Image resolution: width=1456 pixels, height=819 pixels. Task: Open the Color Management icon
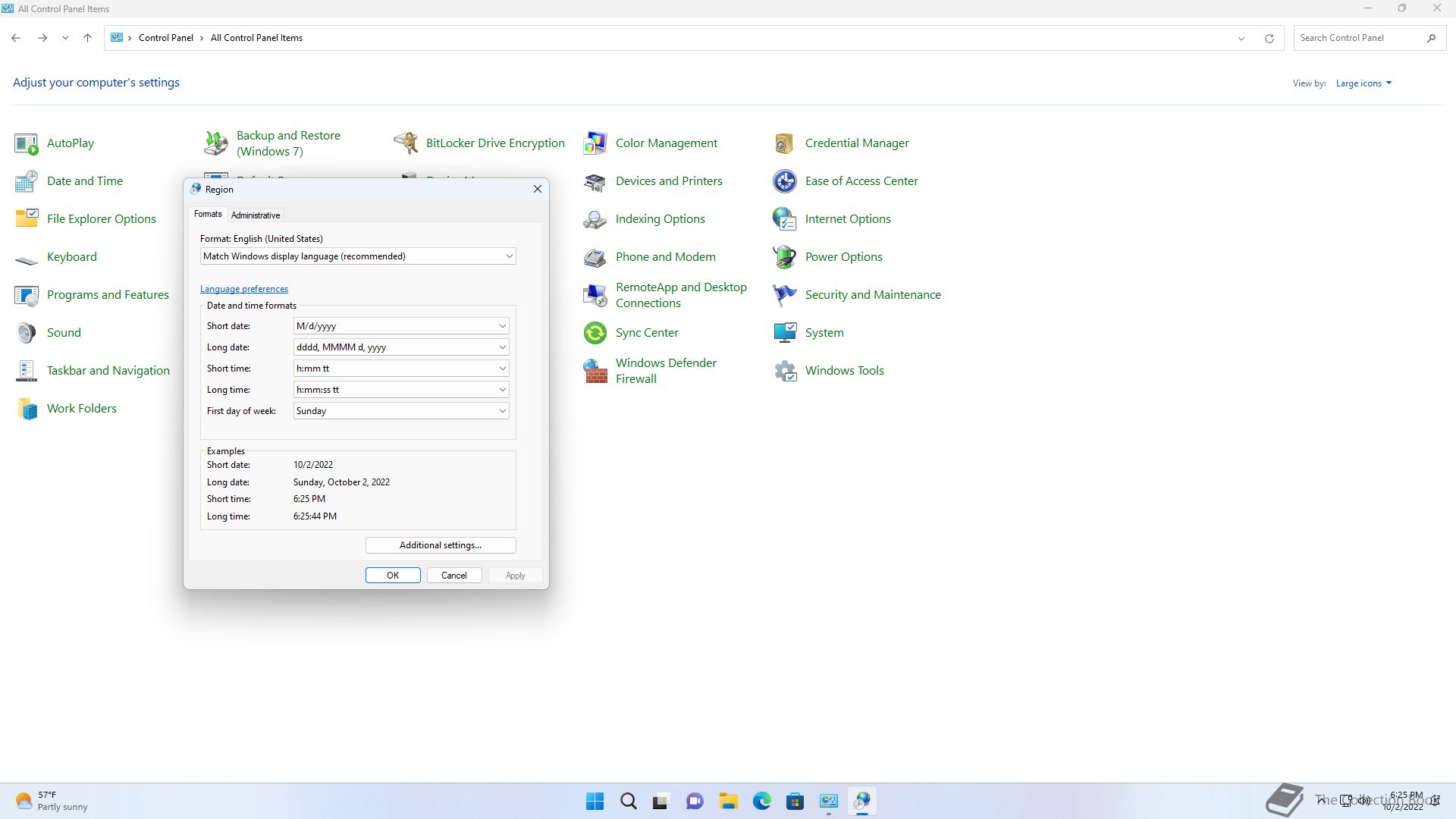pos(595,143)
